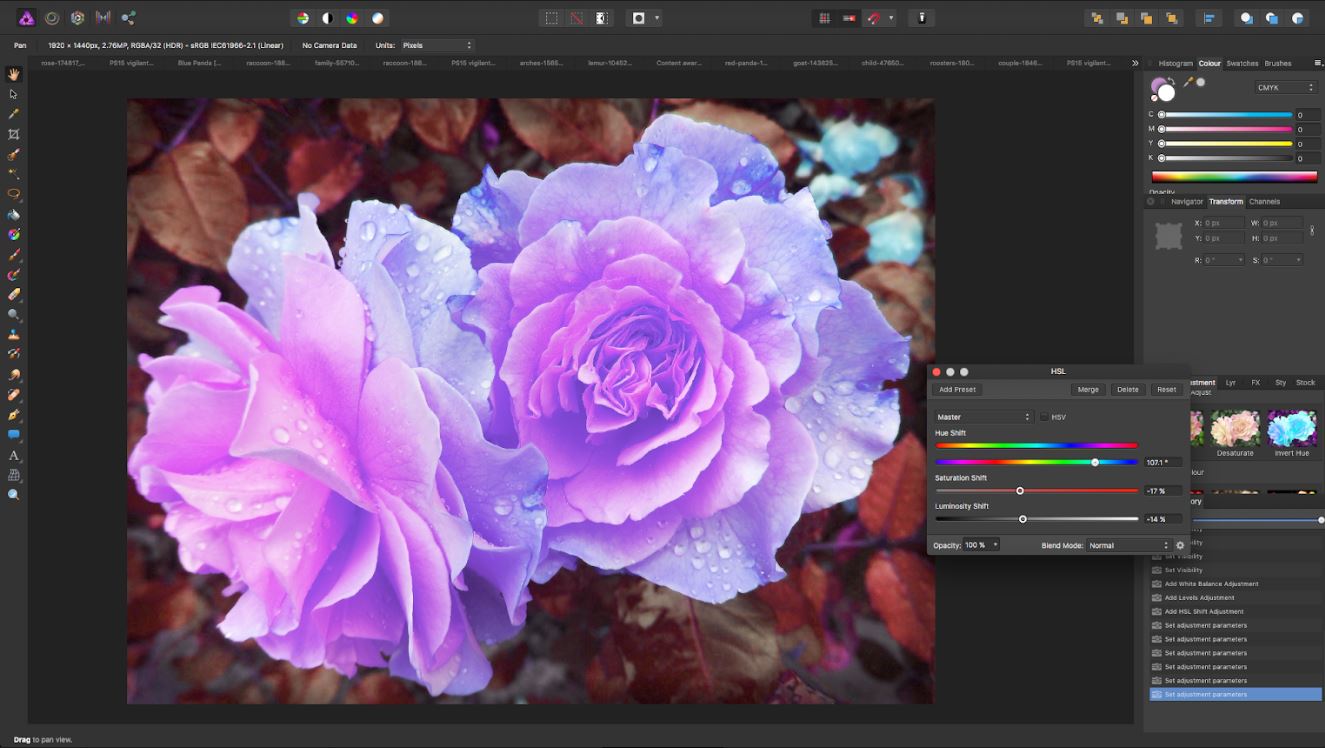Click the Select All toolbar icon
The image size is (1325, 748).
tap(551, 18)
